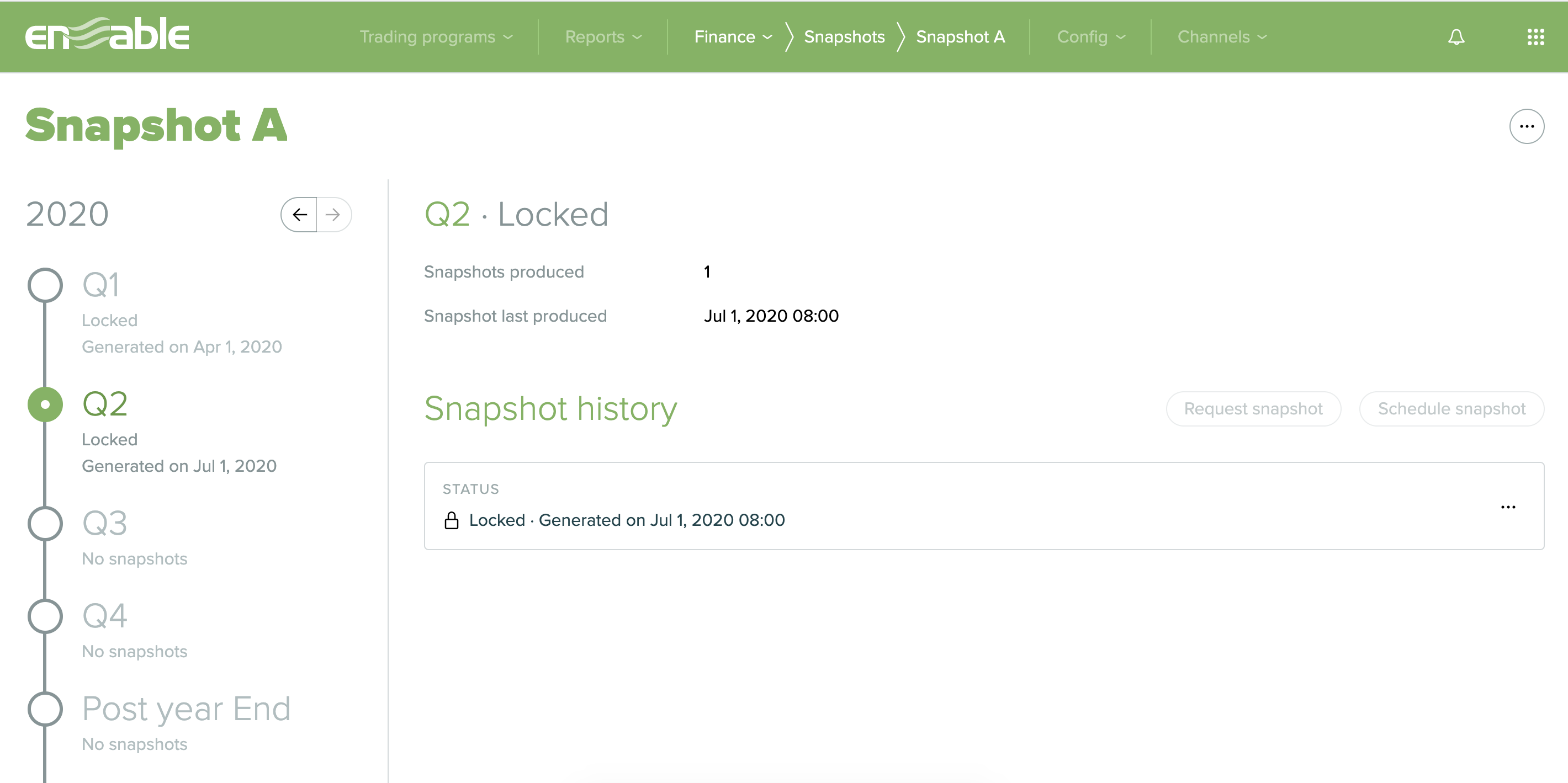Click the Request snapshot button
The width and height of the screenshot is (1568, 783).
tap(1253, 409)
